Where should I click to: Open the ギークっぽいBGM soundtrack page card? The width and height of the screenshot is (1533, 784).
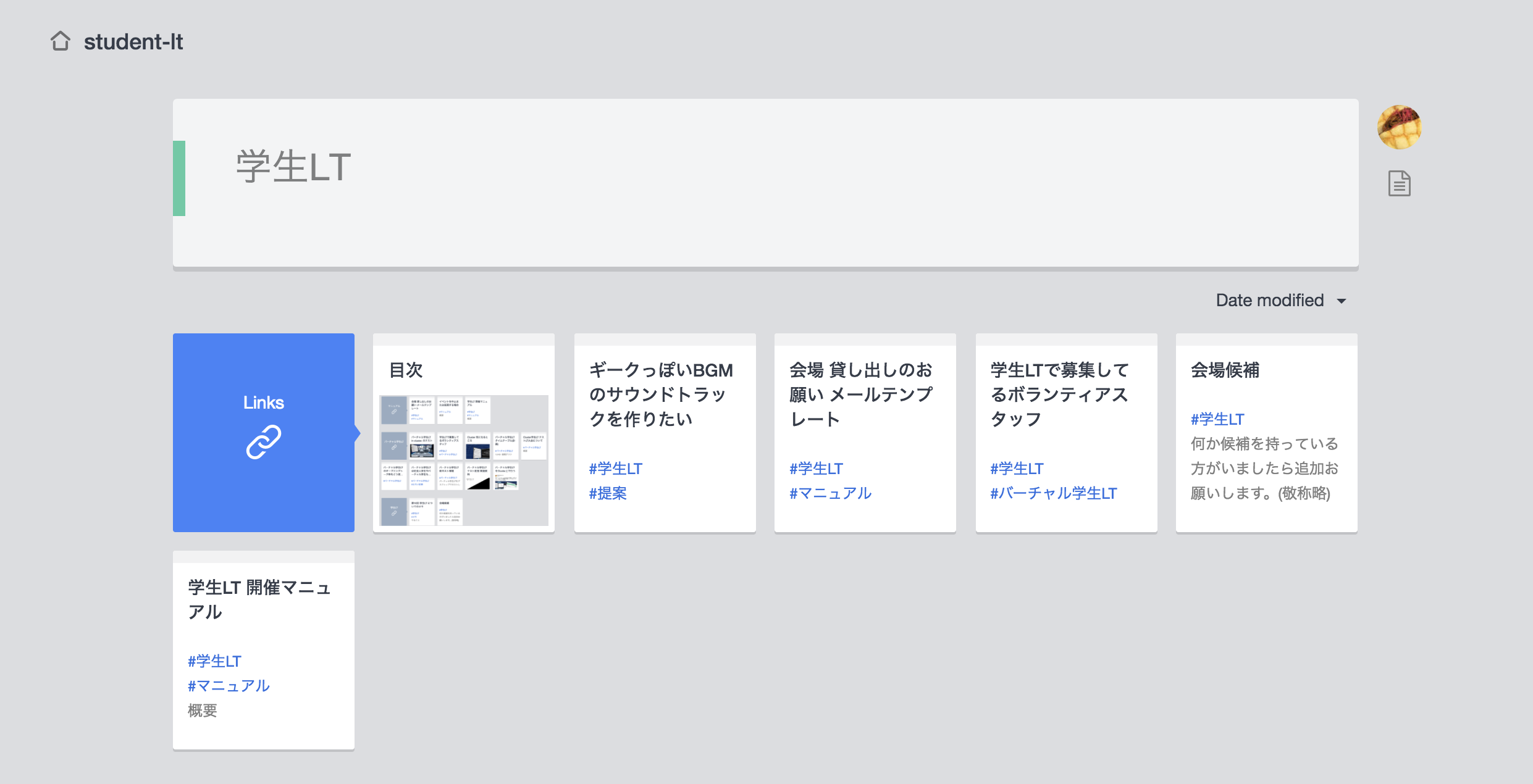[x=661, y=394]
